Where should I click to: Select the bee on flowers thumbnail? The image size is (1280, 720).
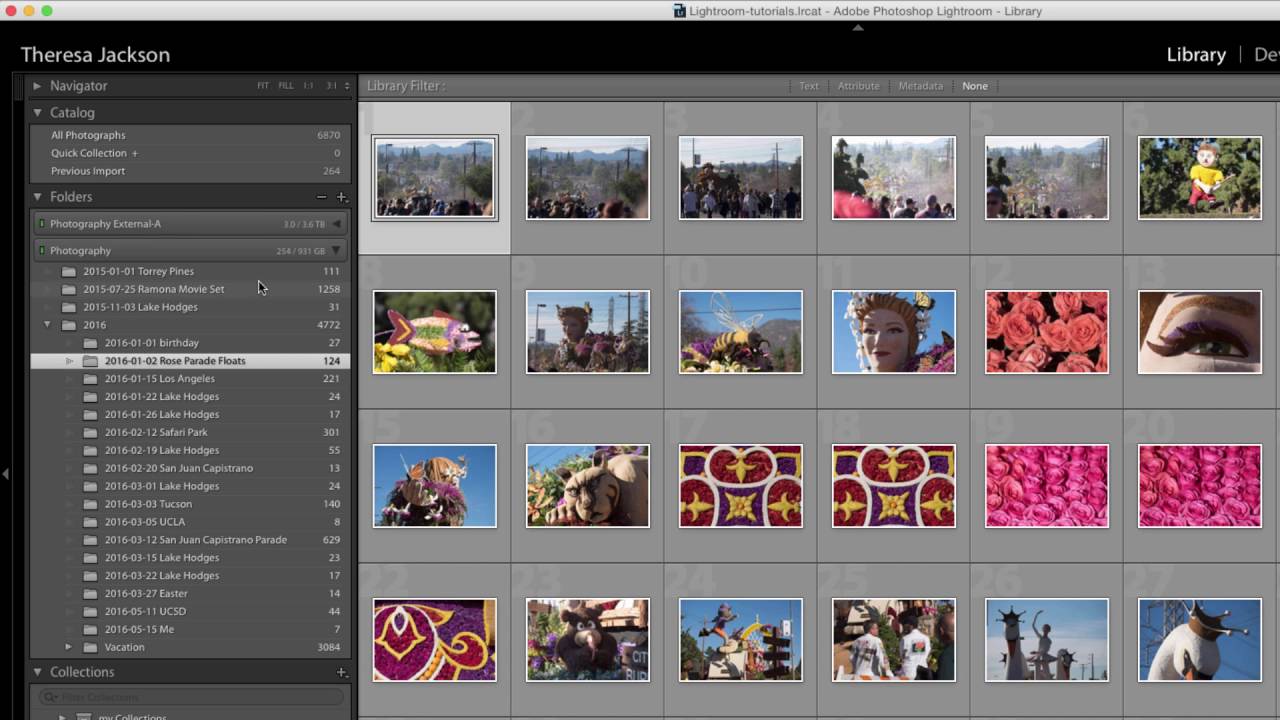[x=741, y=332]
